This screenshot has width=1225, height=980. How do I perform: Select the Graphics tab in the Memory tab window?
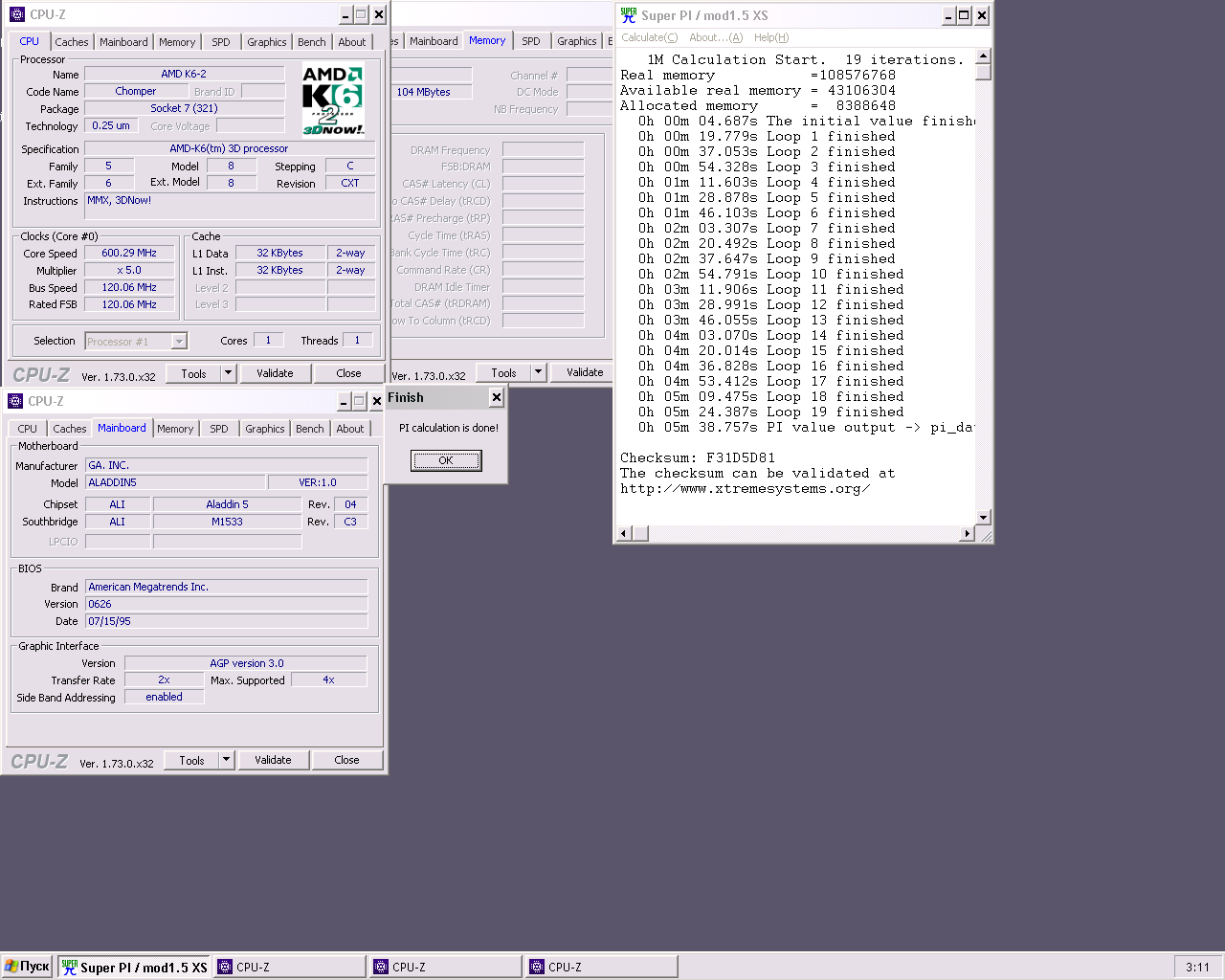576,41
